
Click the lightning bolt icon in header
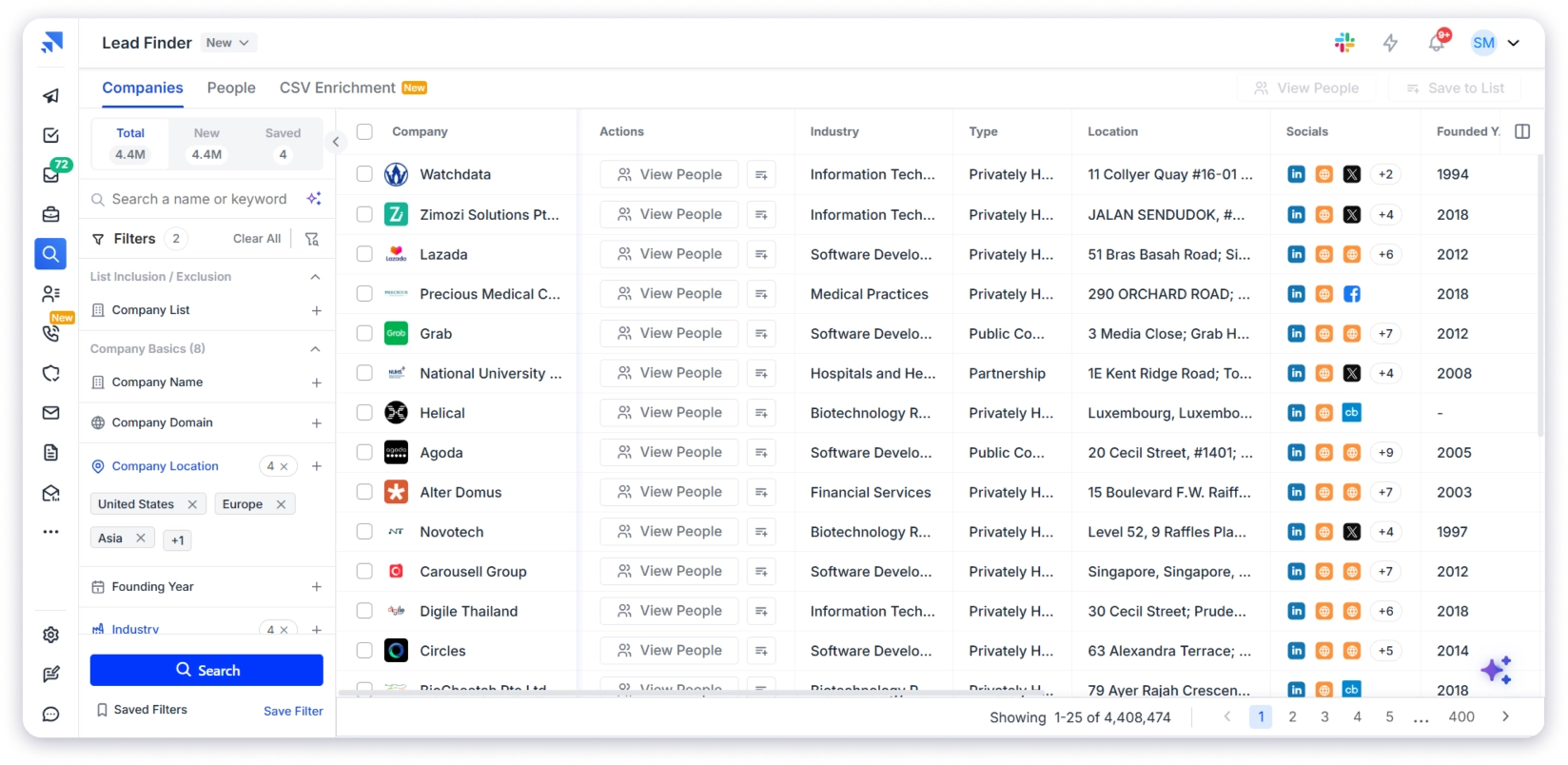pyautogui.click(x=1390, y=43)
